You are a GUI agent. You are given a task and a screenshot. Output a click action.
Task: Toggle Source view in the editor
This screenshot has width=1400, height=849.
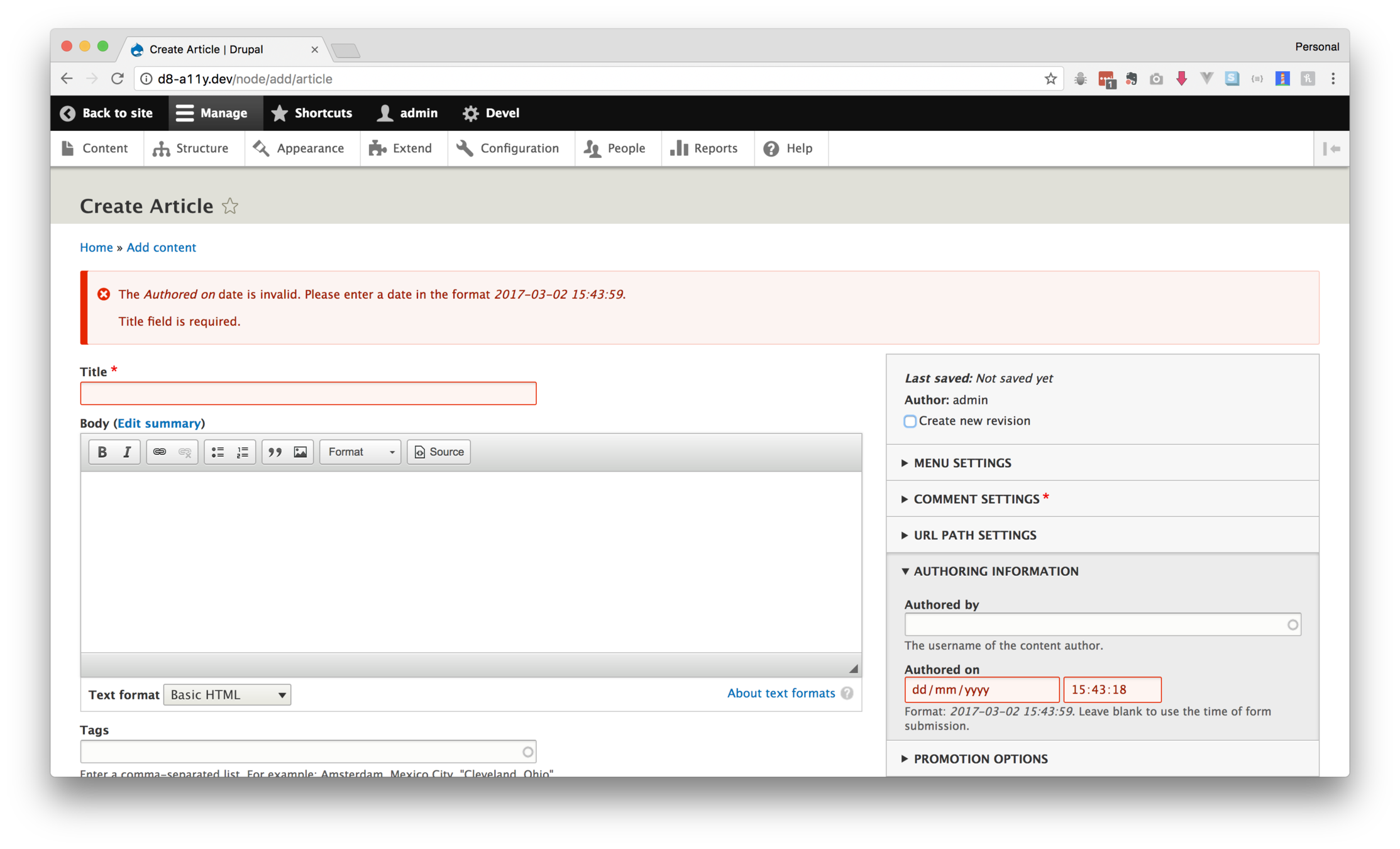439,452
